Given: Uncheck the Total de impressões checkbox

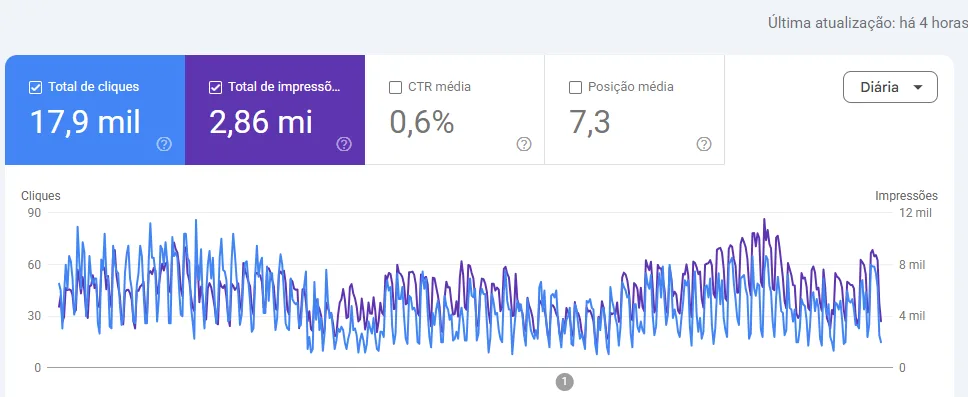Looking at the screenshot, I should point(215,88).
